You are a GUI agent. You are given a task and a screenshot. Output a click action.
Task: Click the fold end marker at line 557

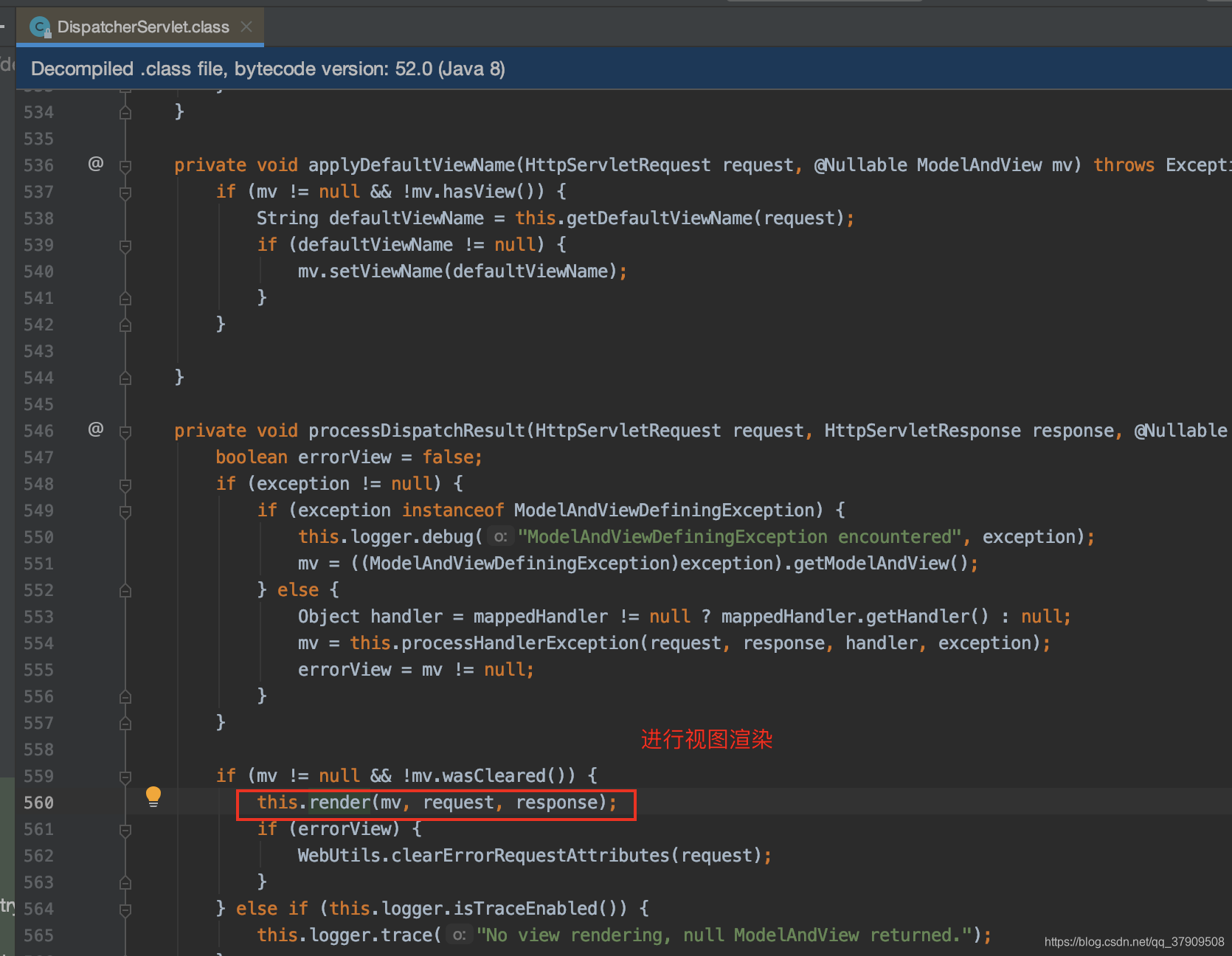click(x=125, y=724)
